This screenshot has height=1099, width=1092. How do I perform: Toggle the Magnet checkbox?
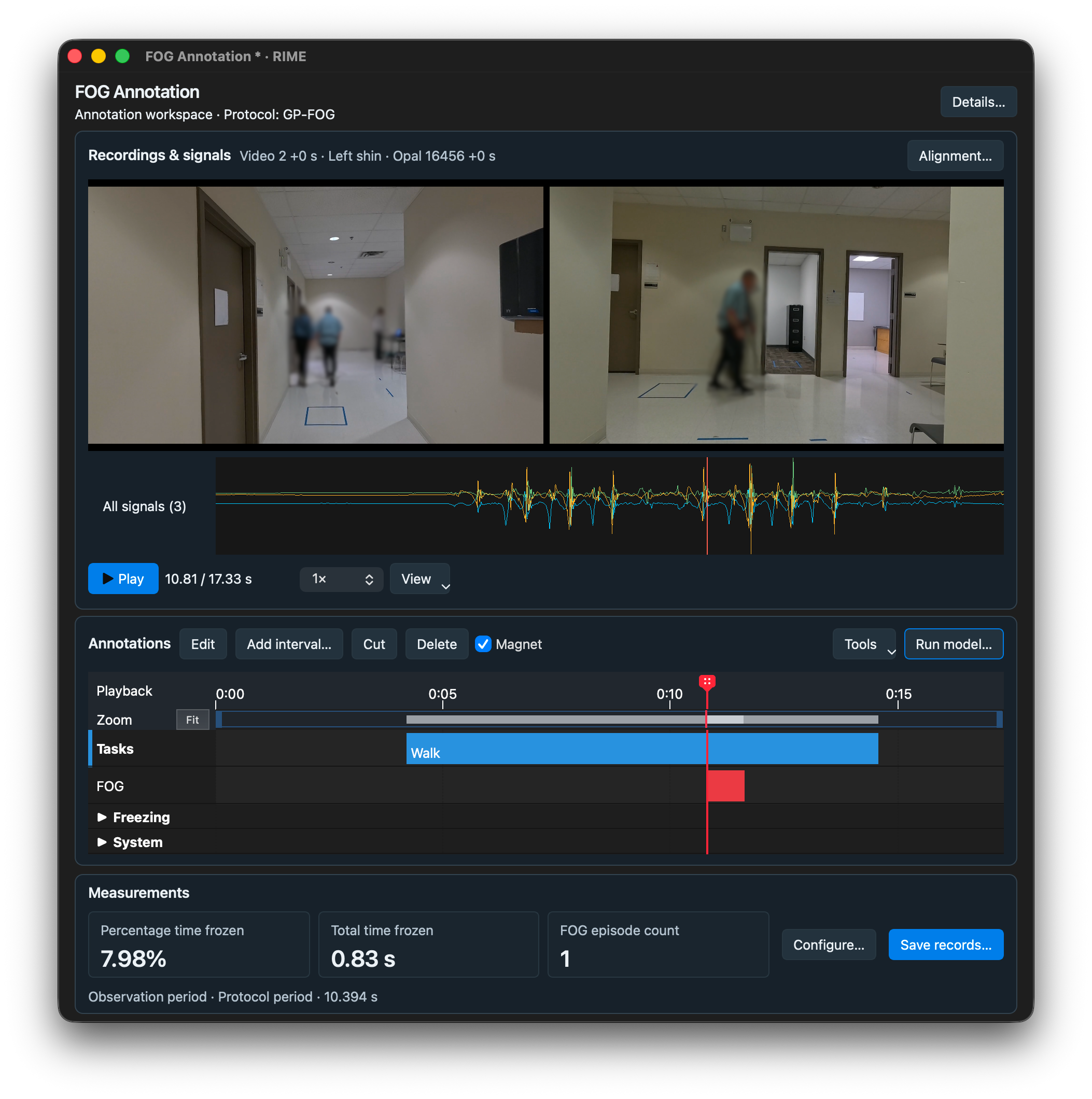coord(483,644)
